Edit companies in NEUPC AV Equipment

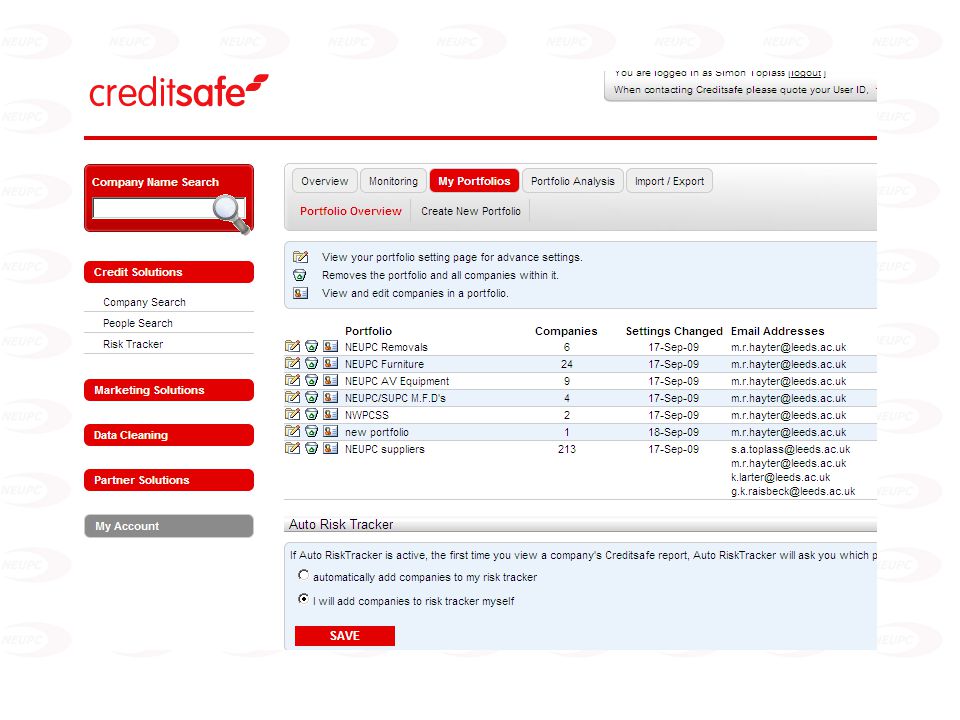click(x=331, y=381)
